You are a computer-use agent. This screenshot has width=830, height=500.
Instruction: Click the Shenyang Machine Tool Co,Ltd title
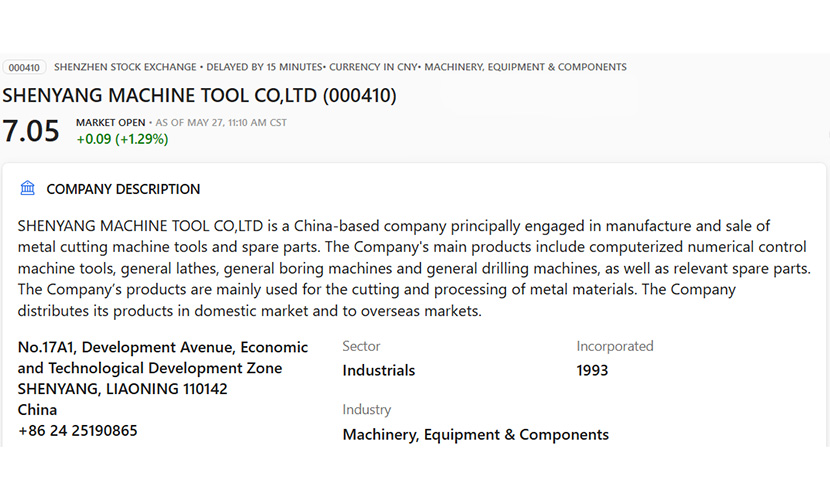pyautogui.click(x=199, y=96)
